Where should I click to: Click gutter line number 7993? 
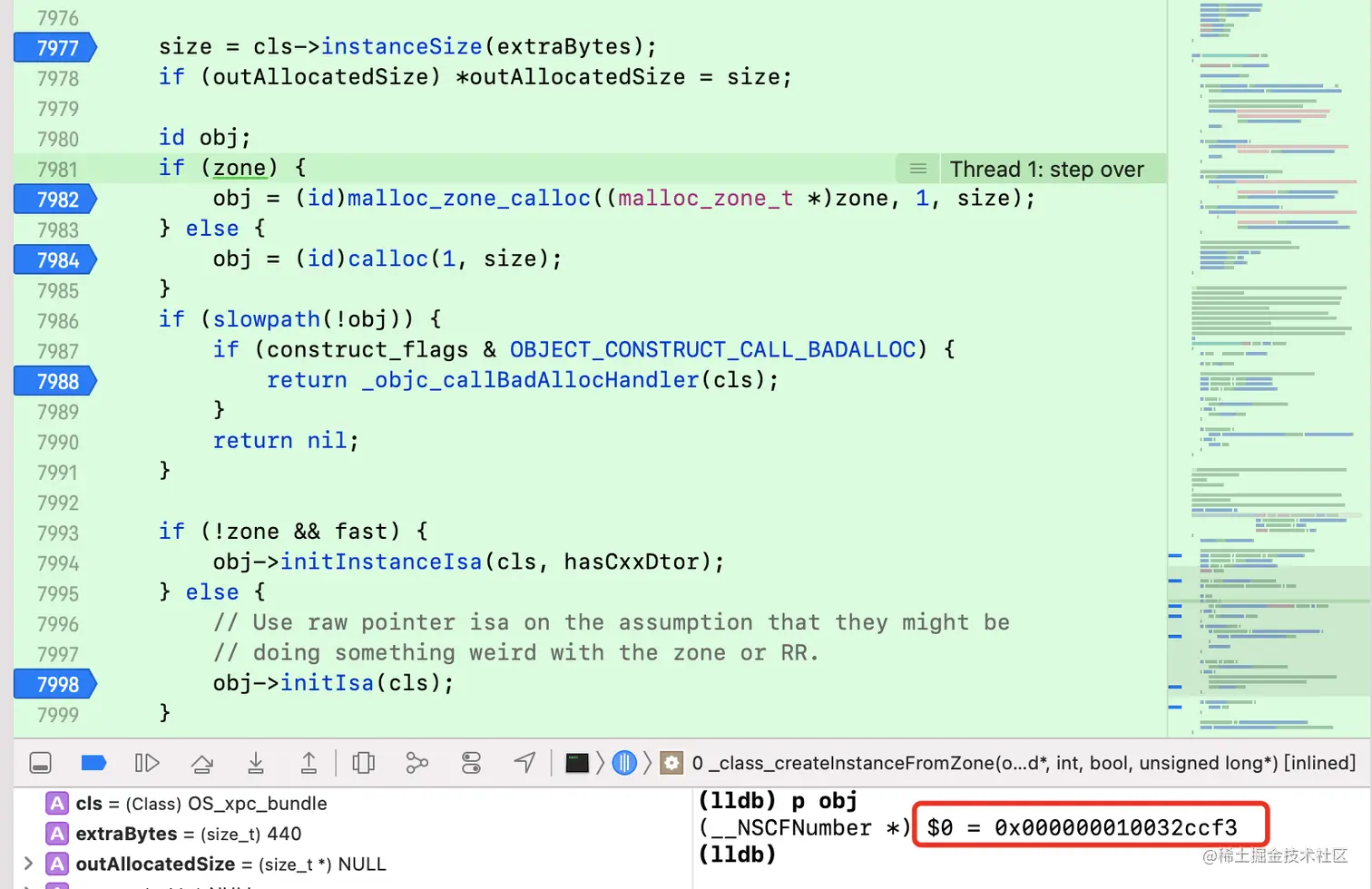(57, 532)
